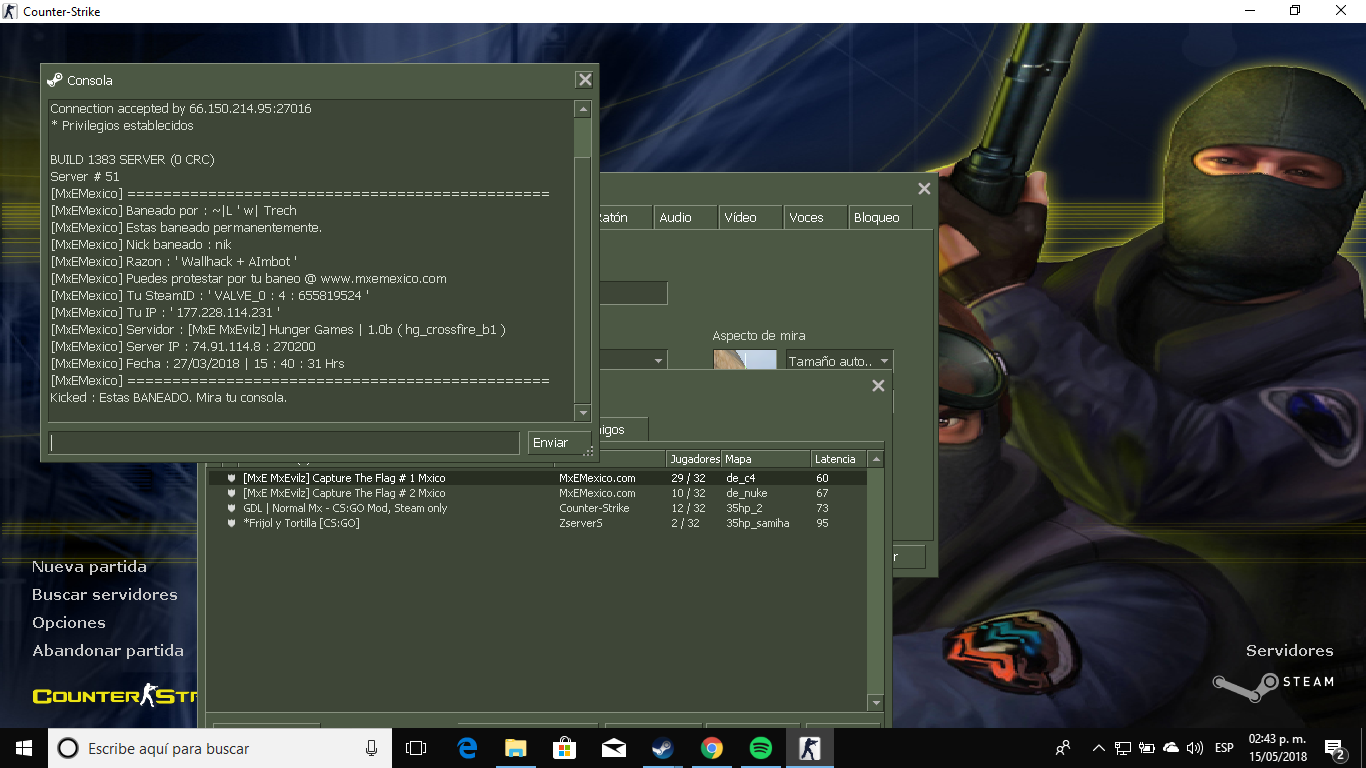This screenshot has width=1366, height=768.
Task: Click the Cortana microphone icon
Action: click(372, 748)
